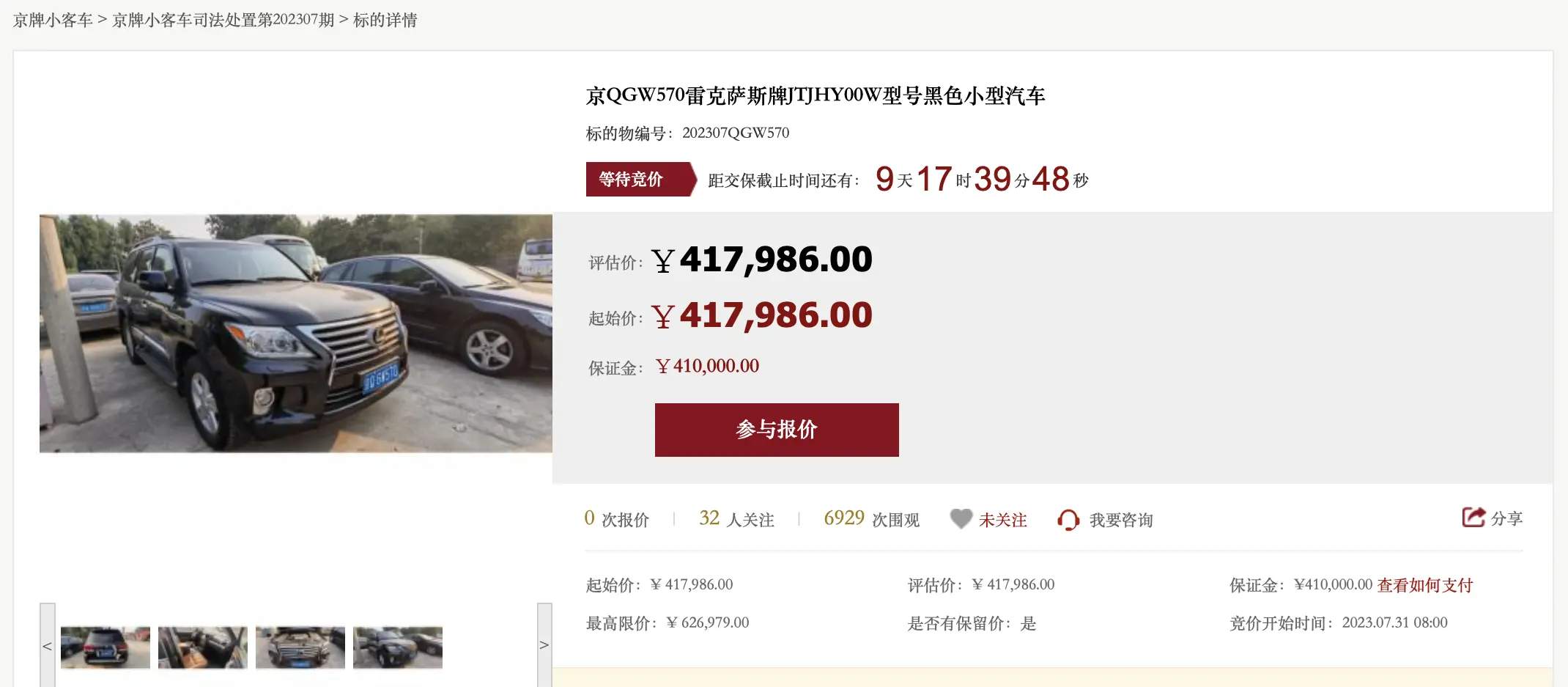Viewport: 1568px width, 687px height.
Task: Open the 京牌小客车 breadcrumb link
Action: (x=53, y=20)
